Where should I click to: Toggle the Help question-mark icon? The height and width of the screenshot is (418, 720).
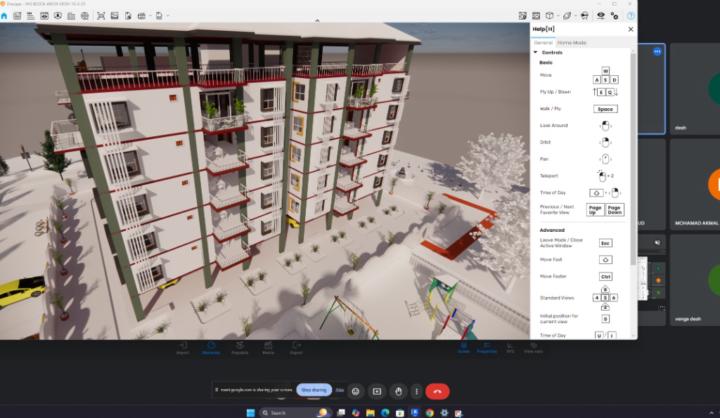click(630, 16)
